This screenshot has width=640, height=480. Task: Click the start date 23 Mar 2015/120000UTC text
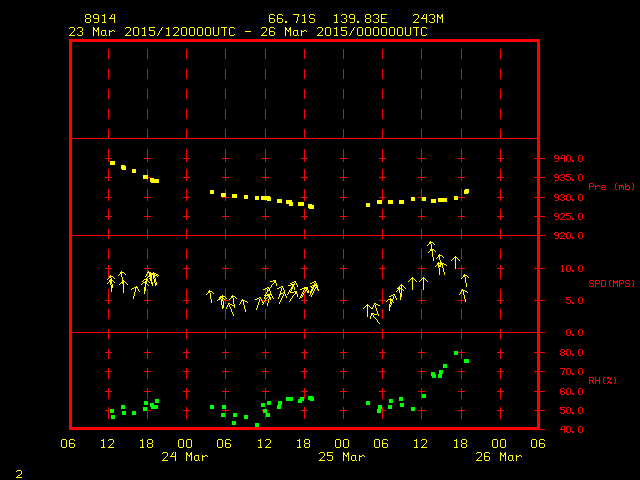coord(151,31)
